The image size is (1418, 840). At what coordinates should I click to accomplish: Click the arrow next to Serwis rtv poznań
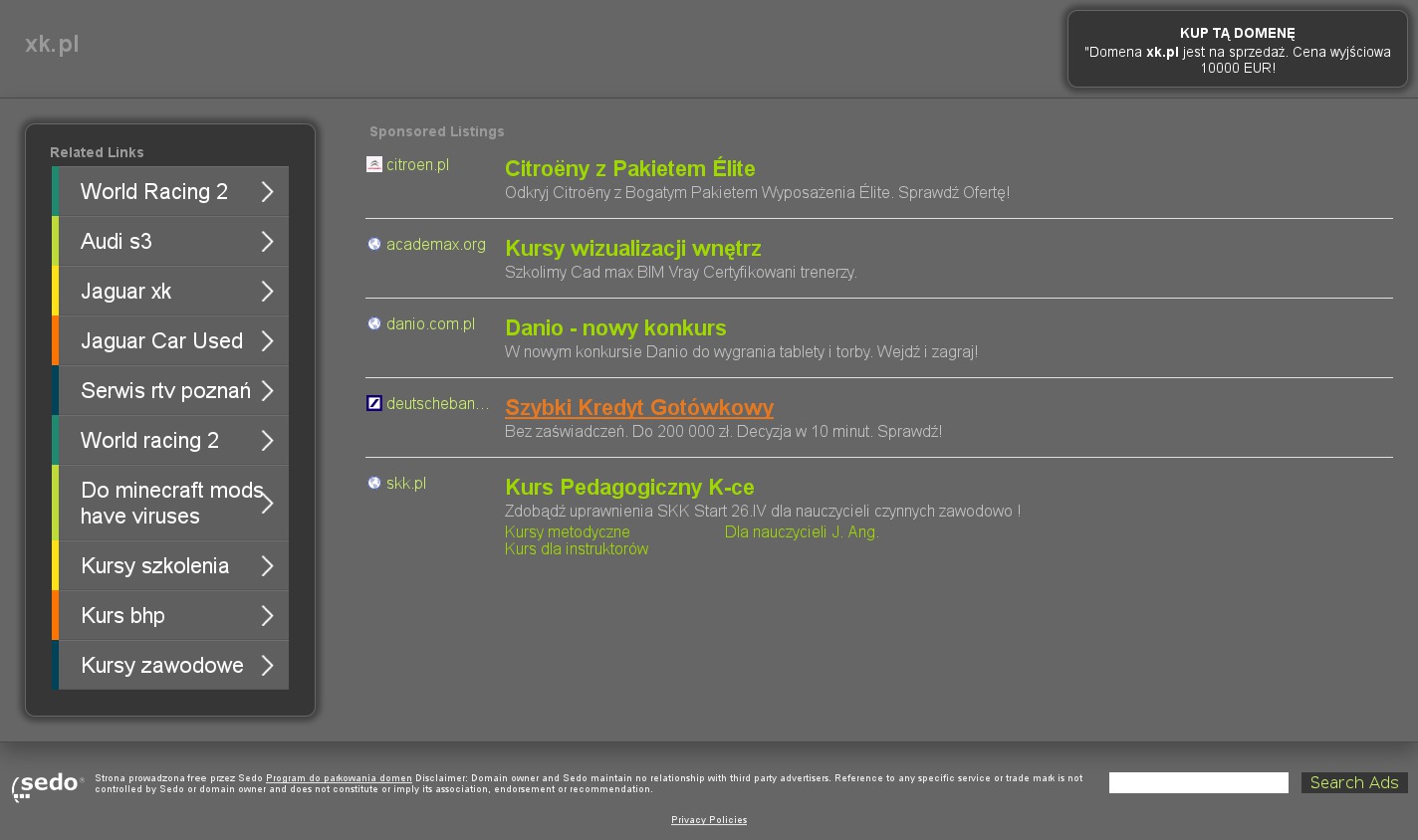pyautogui.click(x=267, y=391)
